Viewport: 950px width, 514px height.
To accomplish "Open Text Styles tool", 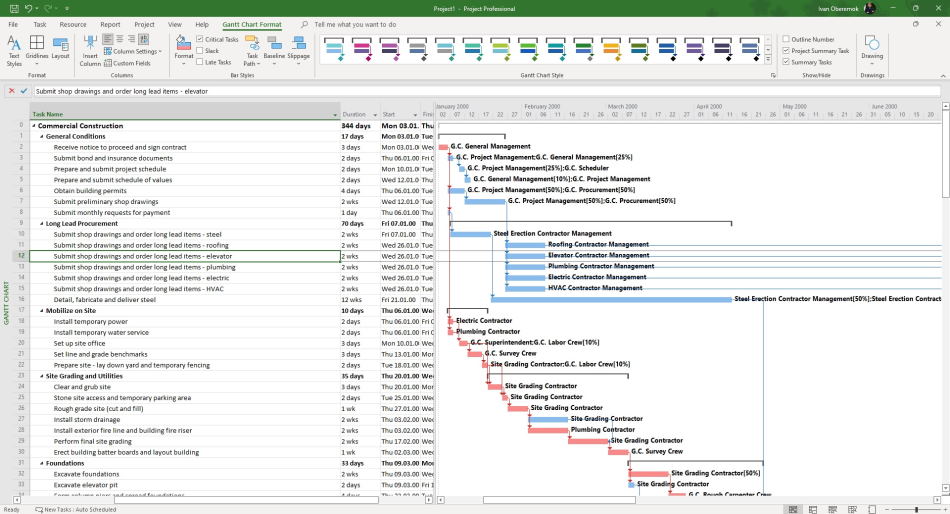I will click(x=14, y=51).
